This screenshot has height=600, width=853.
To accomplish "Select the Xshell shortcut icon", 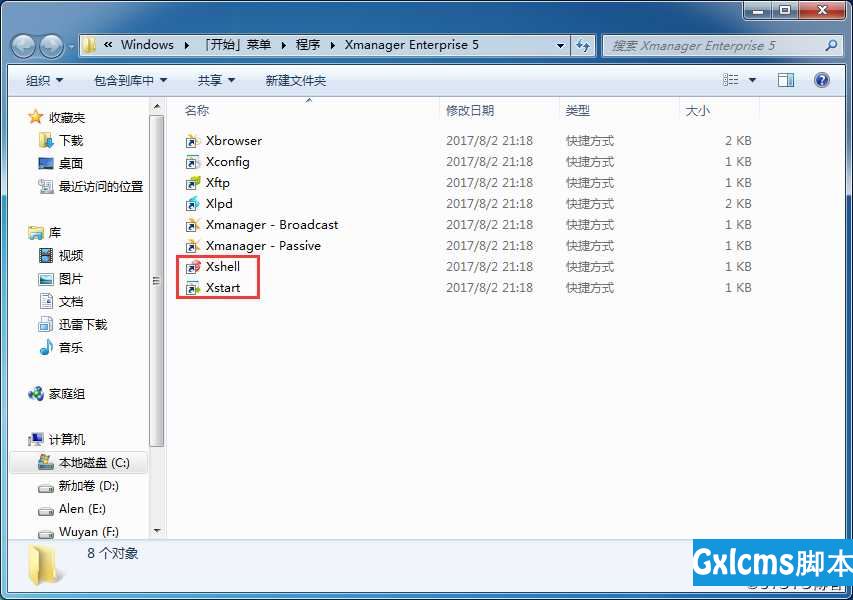I will [193, 267].
